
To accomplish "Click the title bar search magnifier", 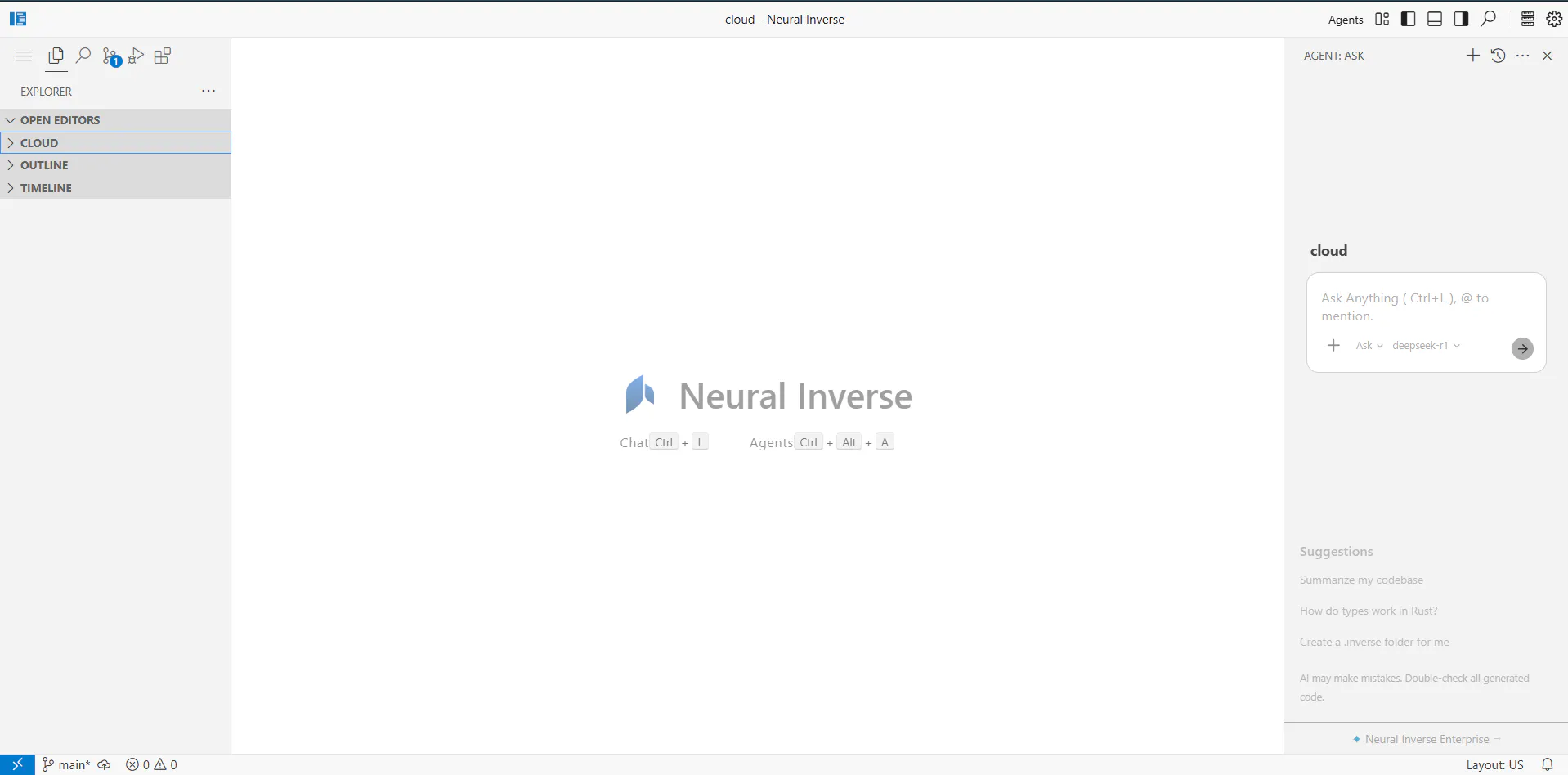I will (1489, 19).
